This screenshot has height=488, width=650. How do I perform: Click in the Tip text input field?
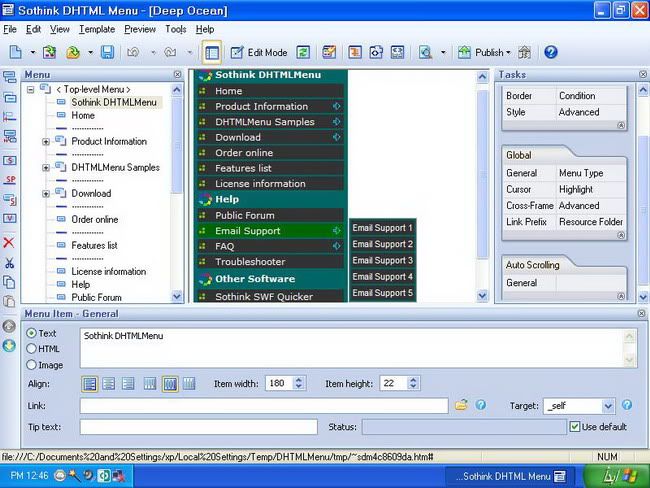(x=199, y=427)
